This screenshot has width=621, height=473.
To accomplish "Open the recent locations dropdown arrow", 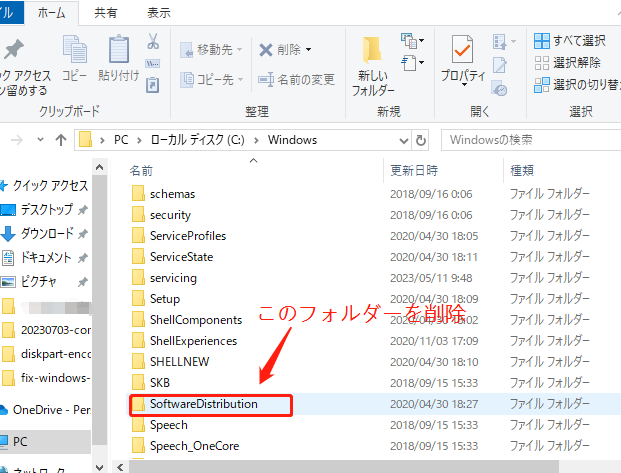I will 40,139.
